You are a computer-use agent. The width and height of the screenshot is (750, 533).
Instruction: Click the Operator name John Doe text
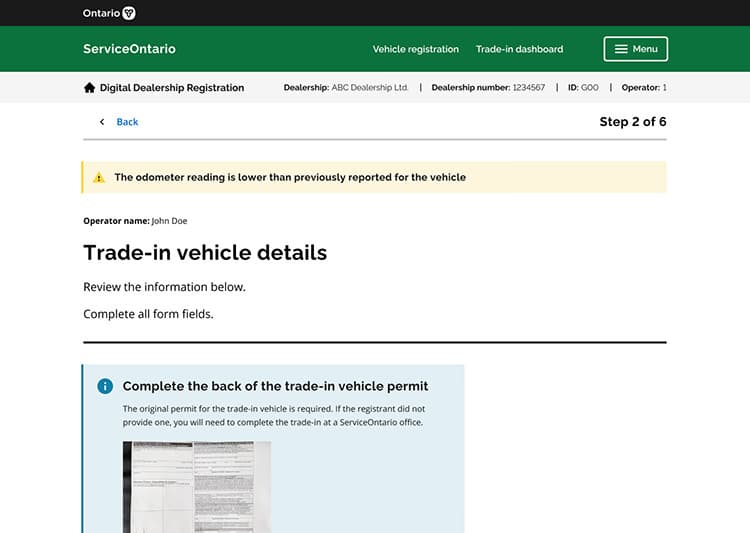coord(135,221)
